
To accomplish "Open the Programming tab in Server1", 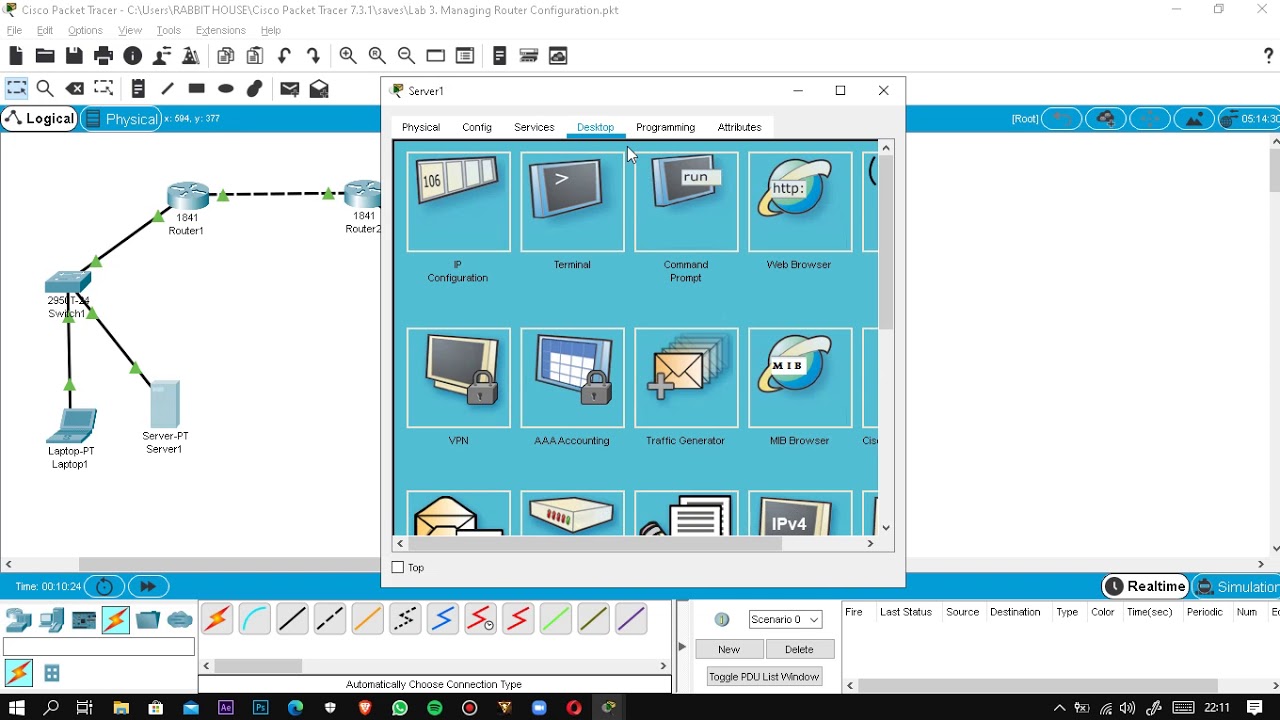I will click(665, 127).
